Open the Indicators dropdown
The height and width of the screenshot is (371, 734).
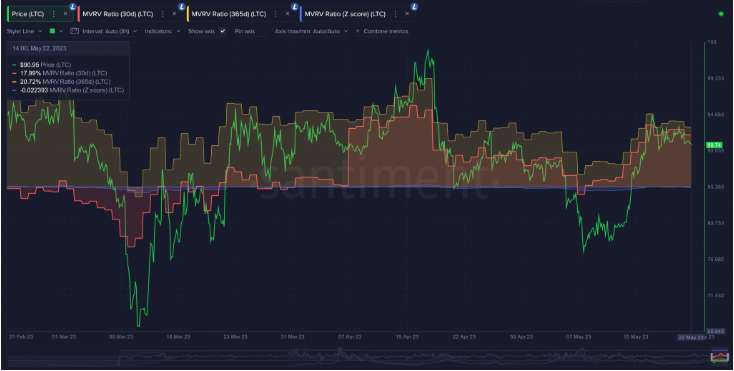point(162,31)
